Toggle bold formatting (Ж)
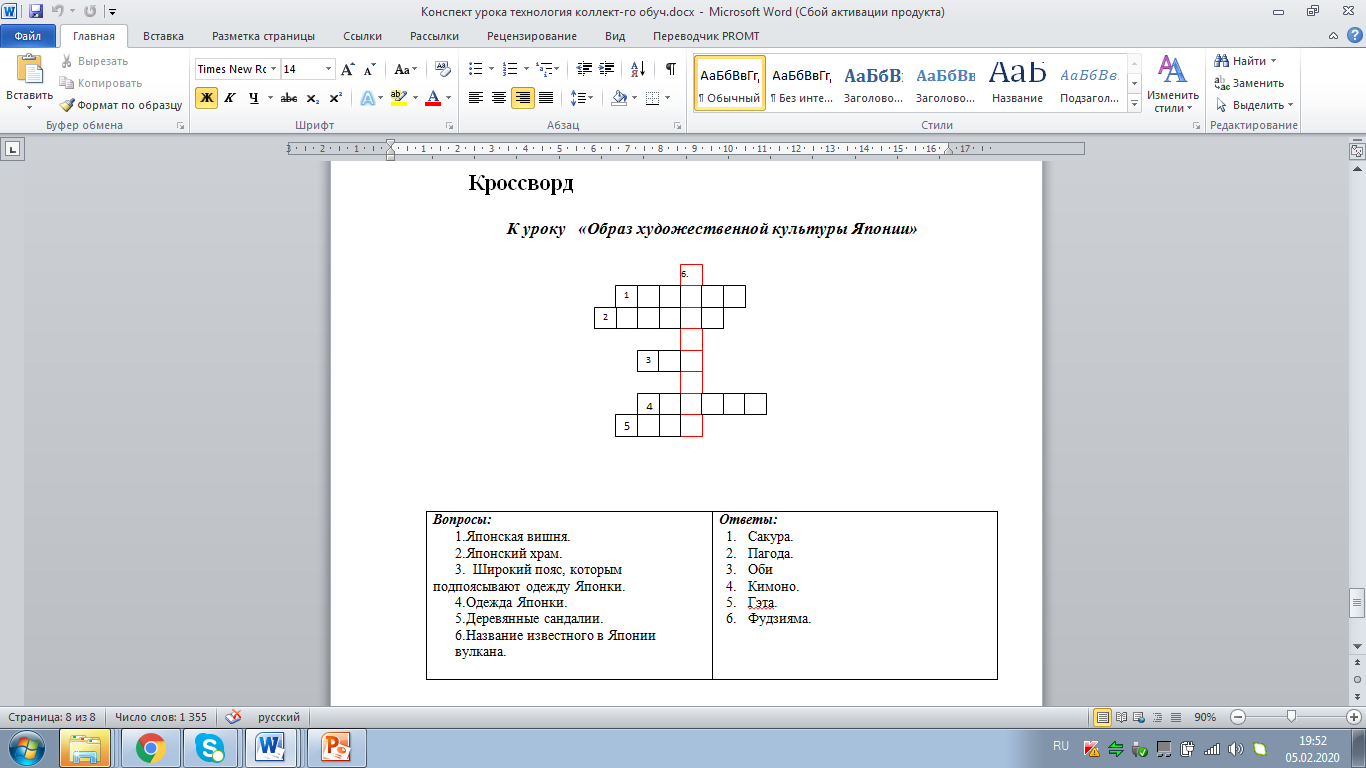The width and height of the screenshot is (1366, 768). (x=206, y=98)
